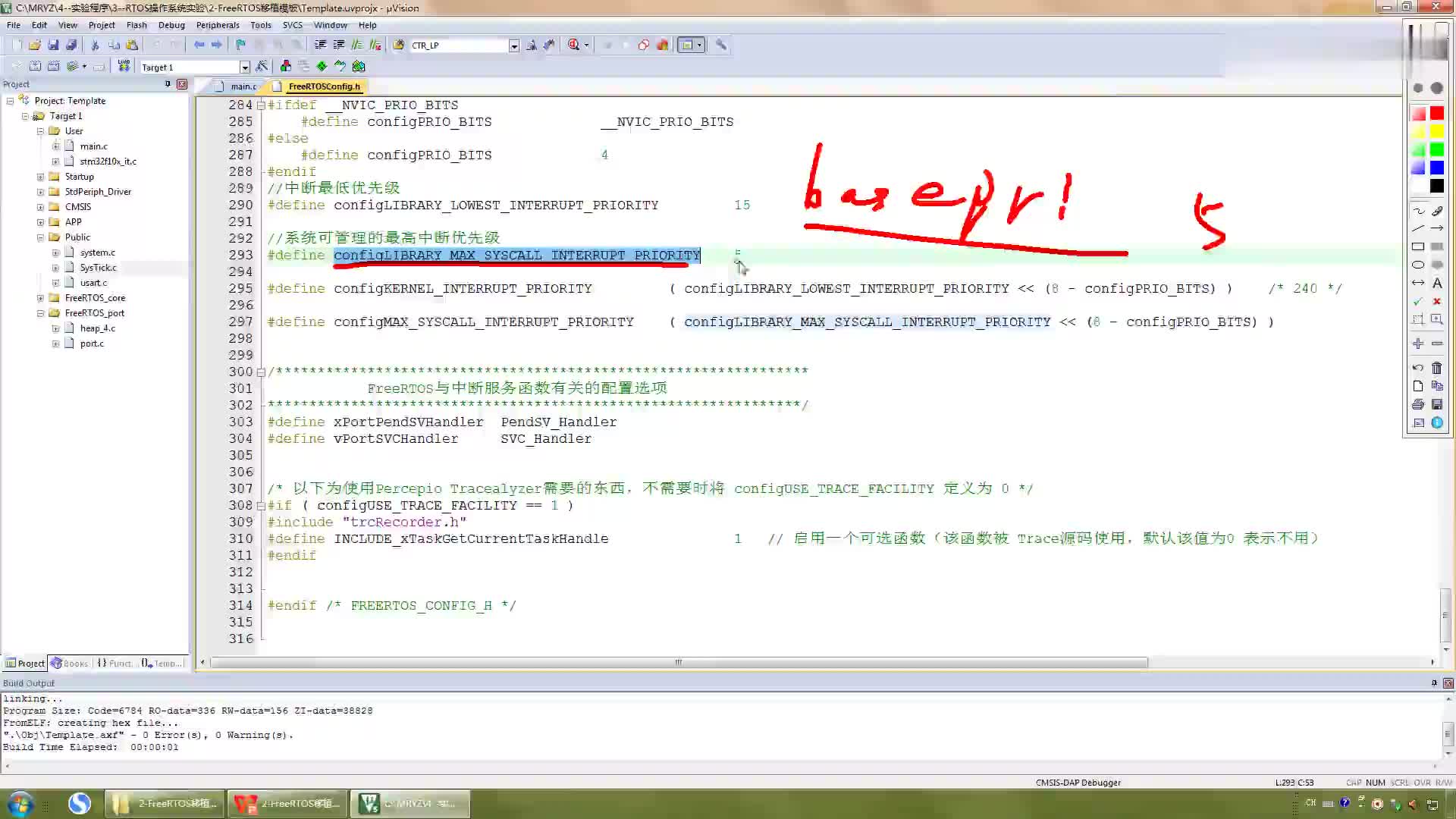Open the Flash menu
Viewport: 1456px width, 819px height.
coord(136,25)
